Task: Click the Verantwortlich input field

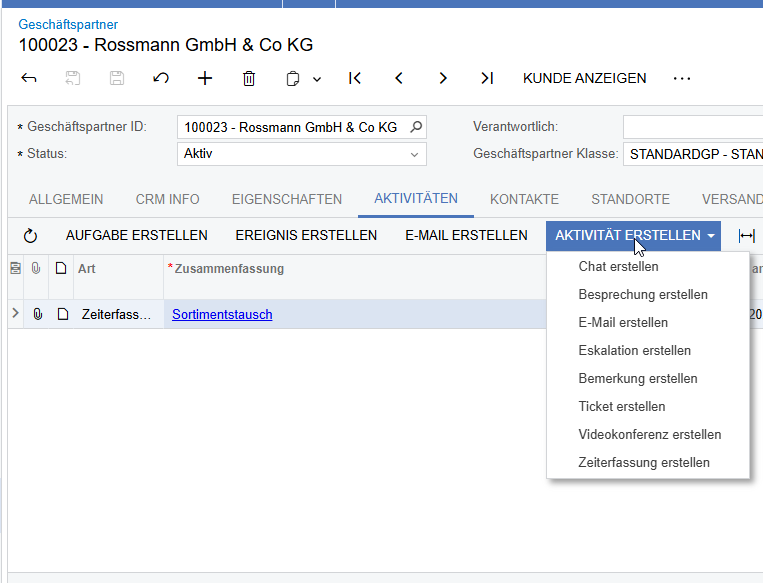Action: pos(693,127)
